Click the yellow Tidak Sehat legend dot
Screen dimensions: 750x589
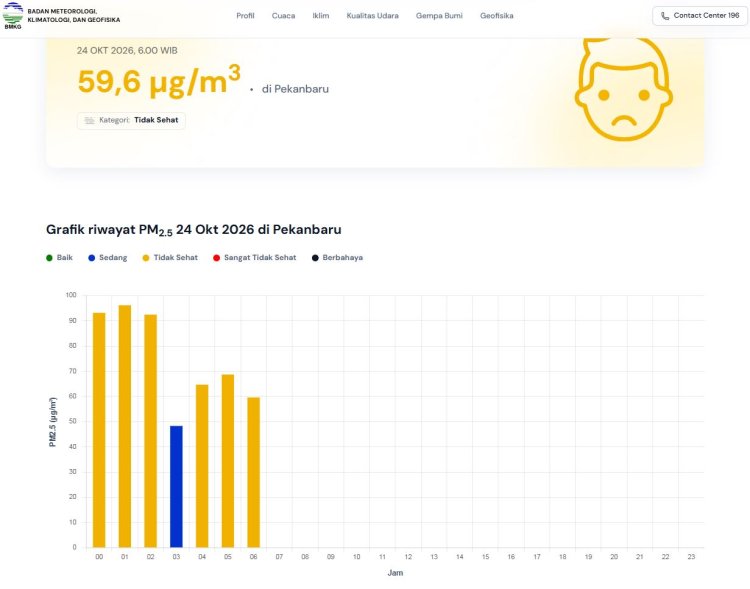click(146, 258)
